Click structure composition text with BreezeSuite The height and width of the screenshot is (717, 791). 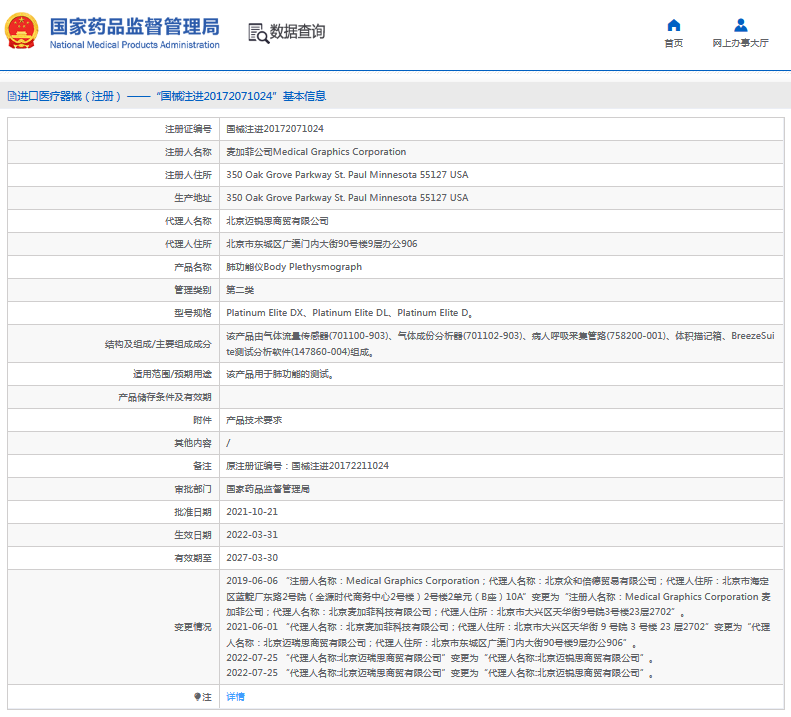click(x=500, y=344)
